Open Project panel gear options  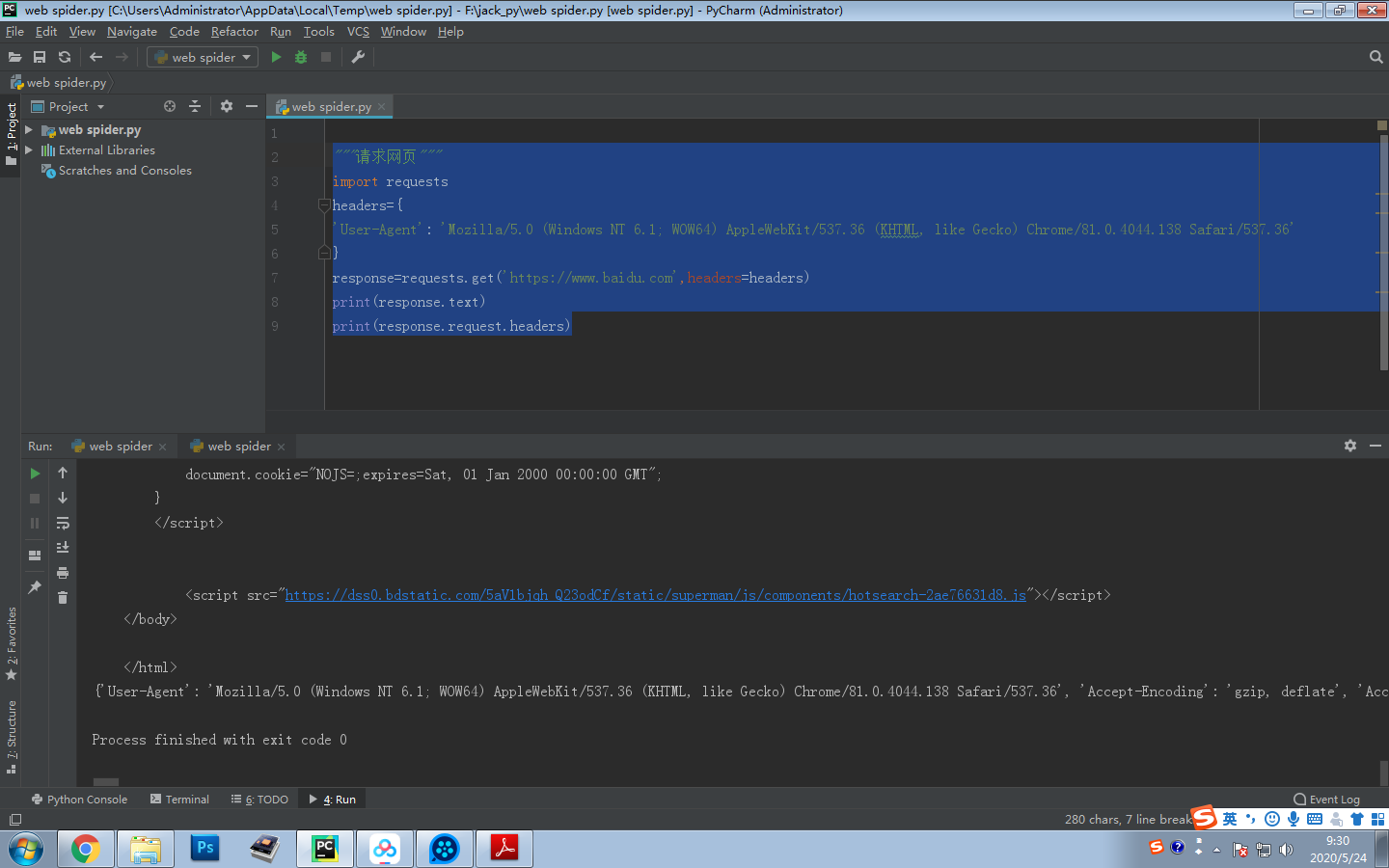227,106
